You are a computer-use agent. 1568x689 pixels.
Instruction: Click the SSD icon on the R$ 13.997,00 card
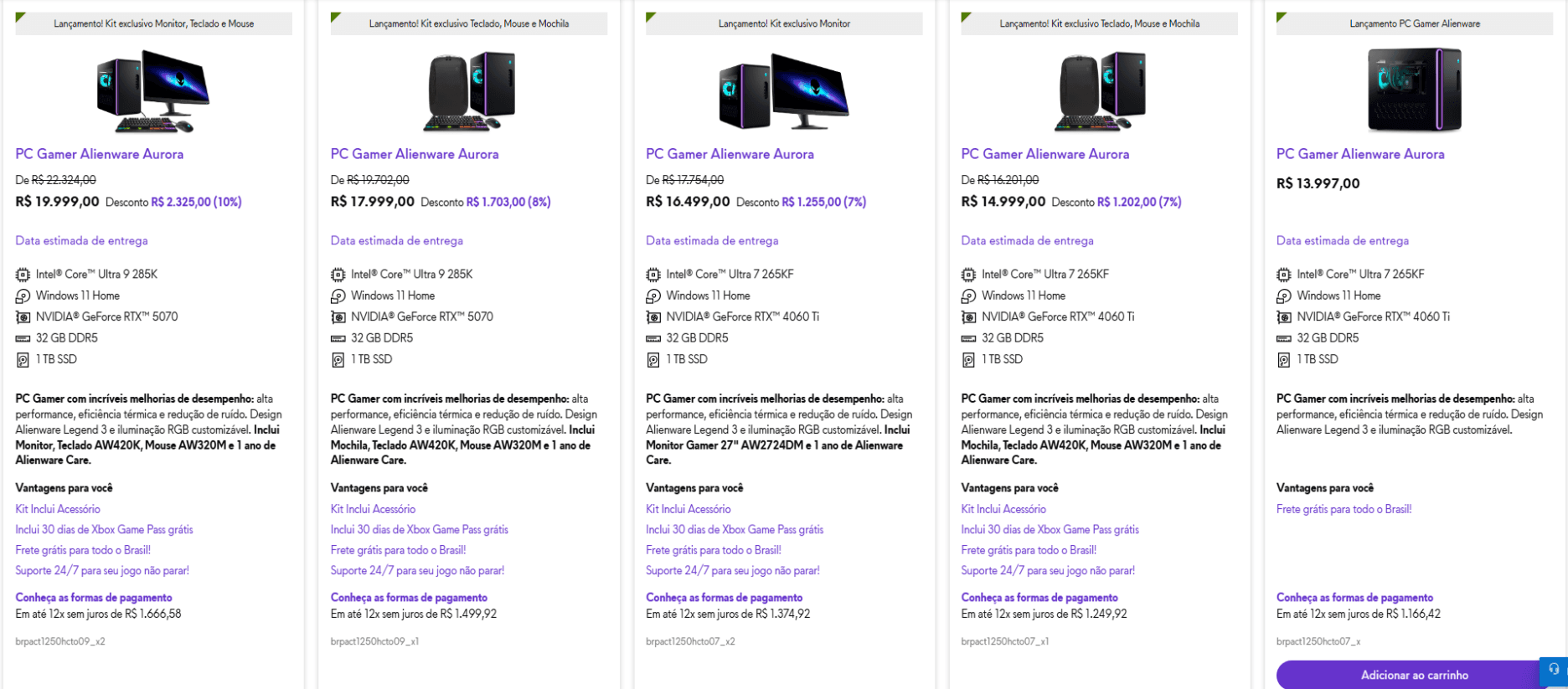pyautogui.click(x=1283, y=360)
